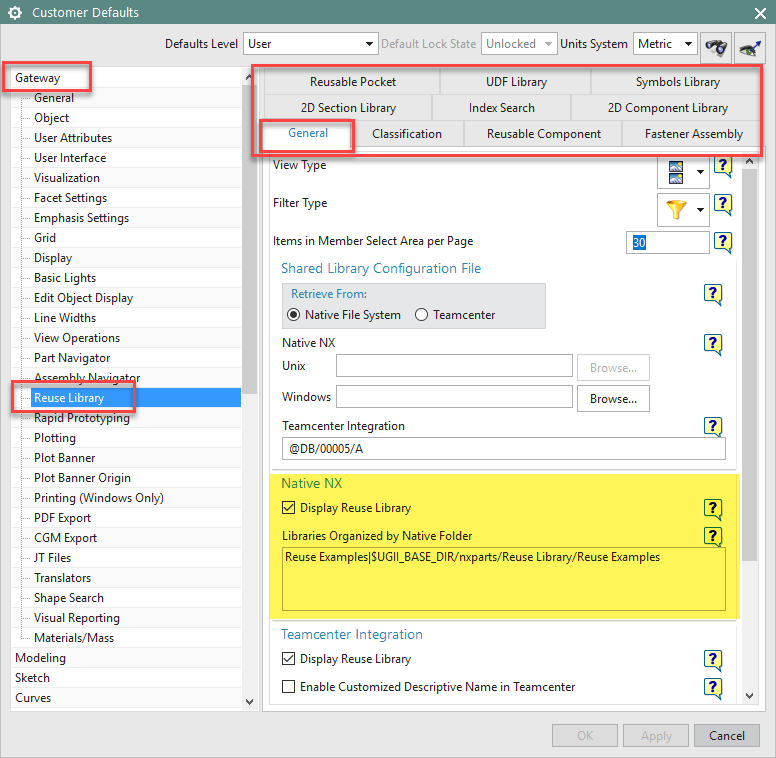The height and width of the screenshot is (758, 776).
Task: Expand the Filter Type dropdown arrow
Action: (x=700, y=210)
